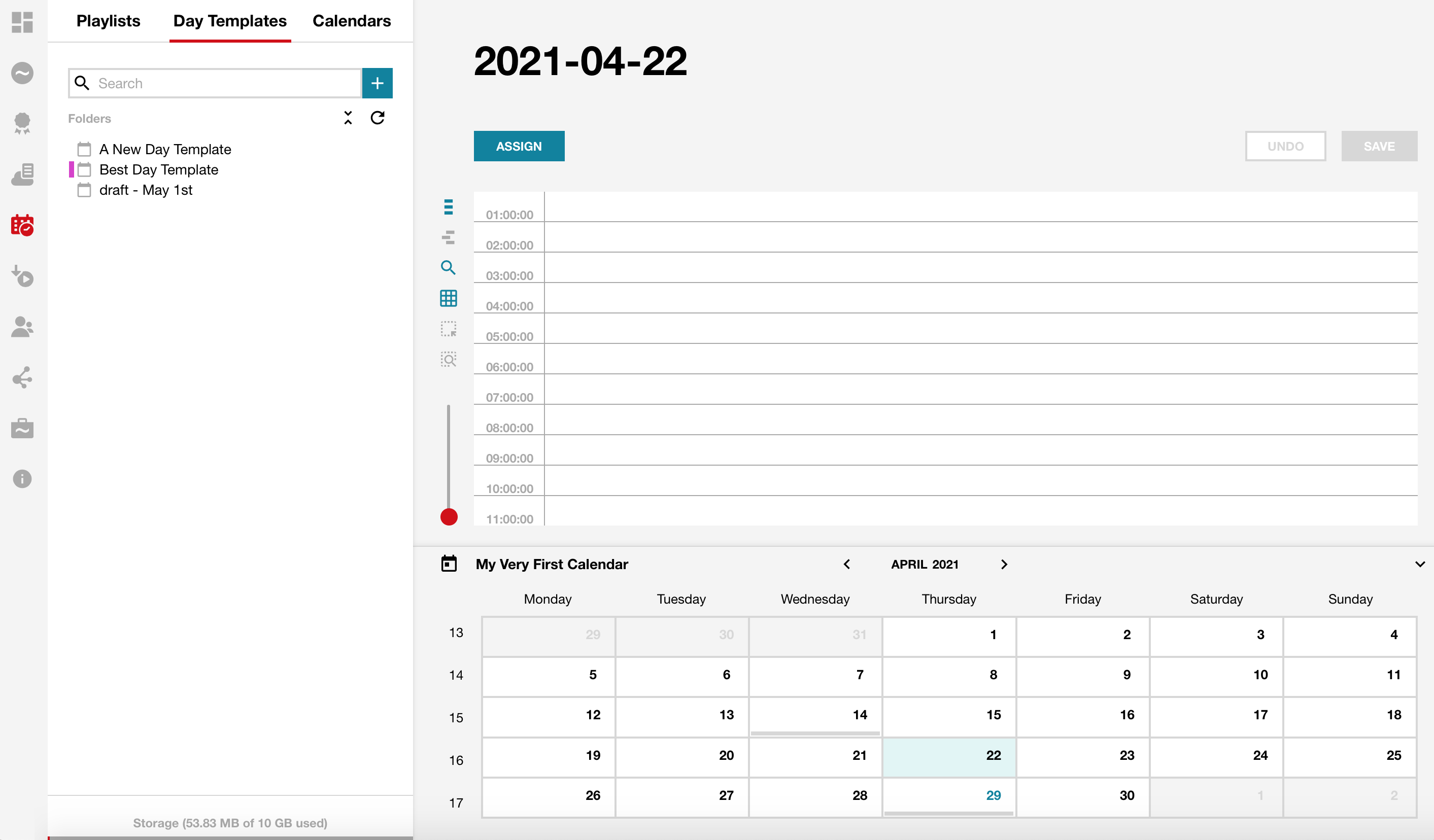Collapse all folders icon

coord(348,118)
